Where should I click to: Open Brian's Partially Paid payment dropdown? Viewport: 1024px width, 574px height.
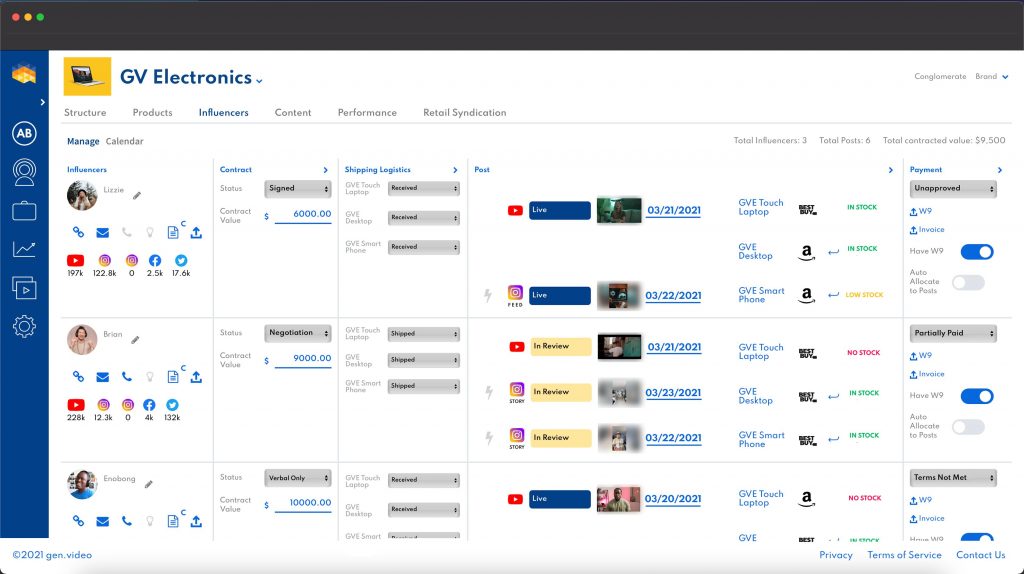point(953,333)
